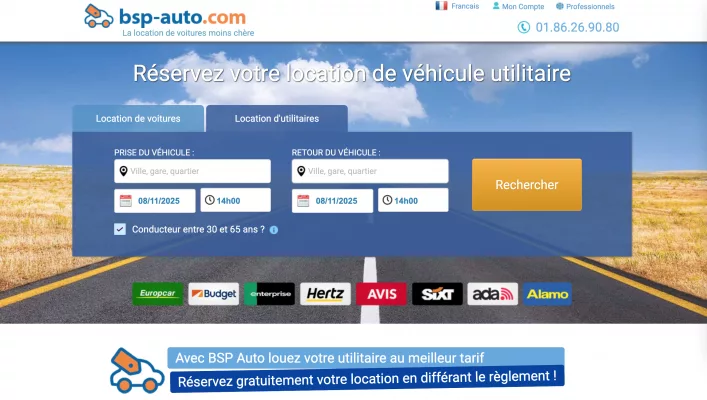Click the pickup time clock icon
The image size is (707, 400).
click(209, 200)
